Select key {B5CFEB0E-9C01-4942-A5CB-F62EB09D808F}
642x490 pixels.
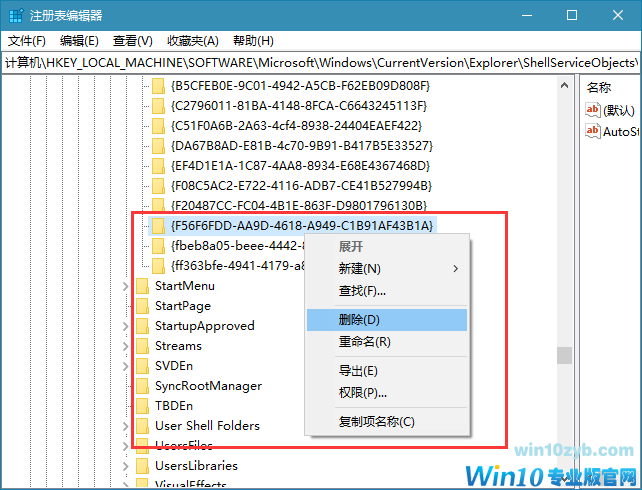(301, 86)
